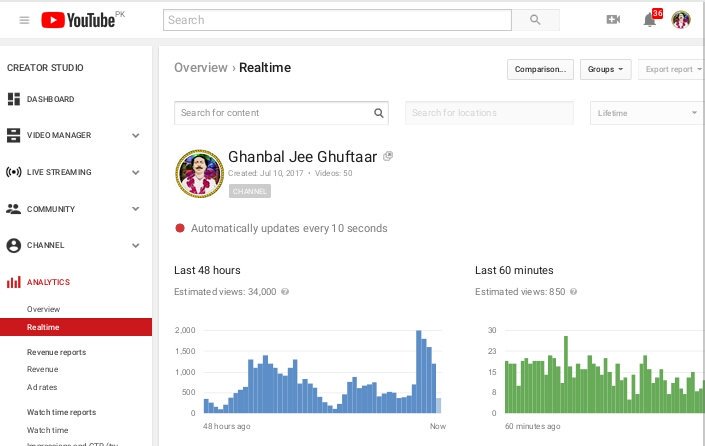Focus the YouTube search field
The height and width of the screenshot is (446, 705).
click(x=337, y=20)
